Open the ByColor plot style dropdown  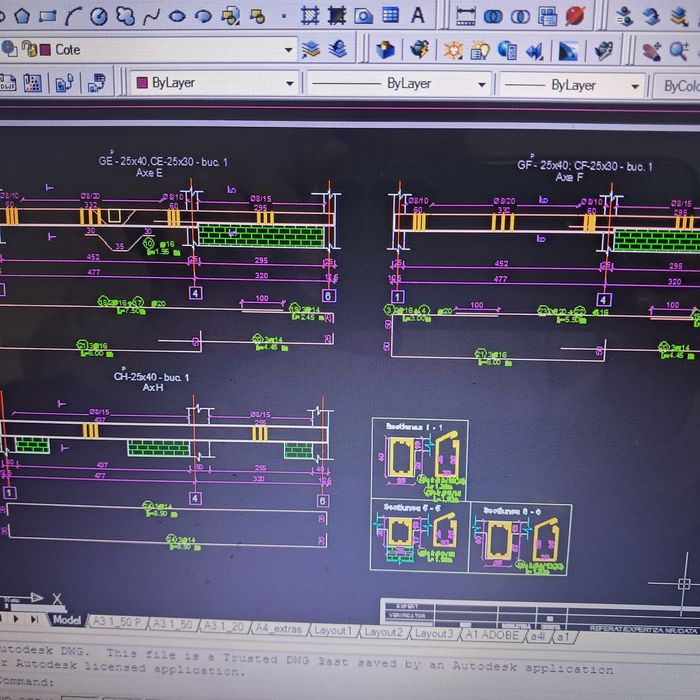tap(677, 86)
